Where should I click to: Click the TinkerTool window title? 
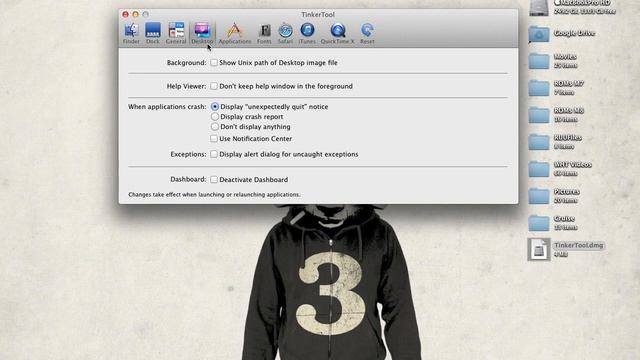(x=318, y=14)
